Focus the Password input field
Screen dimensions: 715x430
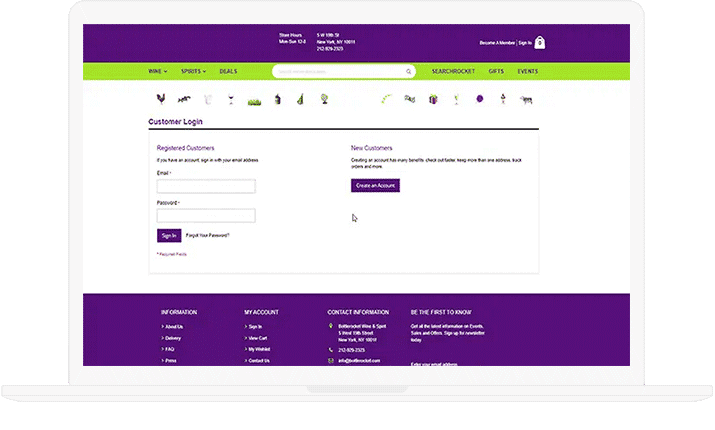[206, 215]
